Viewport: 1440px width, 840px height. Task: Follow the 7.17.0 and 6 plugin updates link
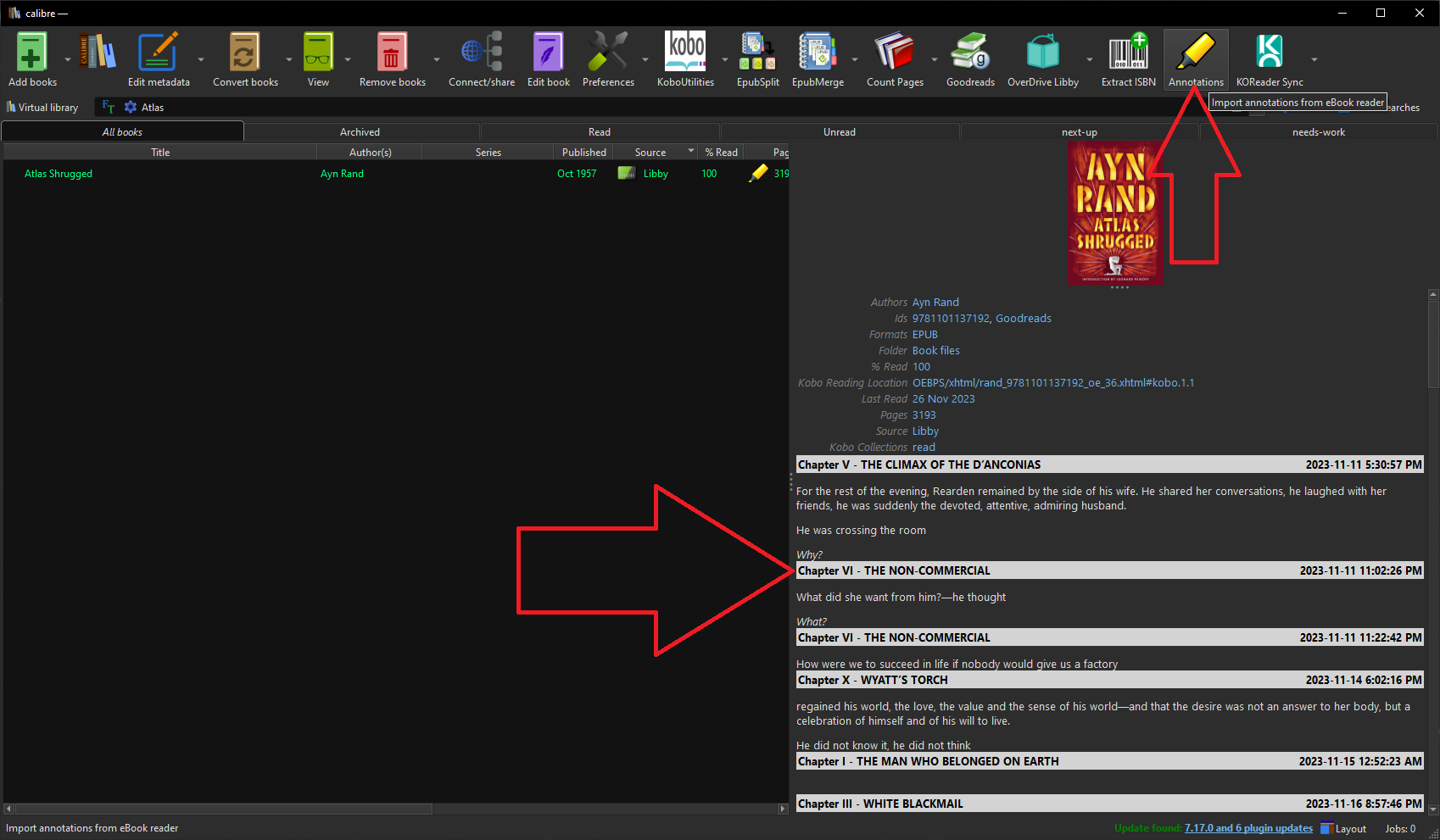pos(1248,828)
